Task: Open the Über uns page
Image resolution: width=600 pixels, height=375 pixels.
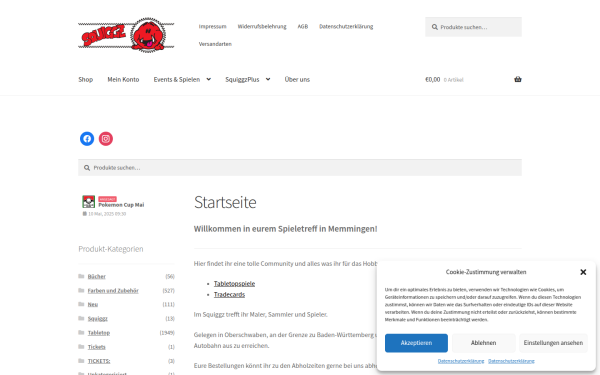Action: (x=297, y=79)
